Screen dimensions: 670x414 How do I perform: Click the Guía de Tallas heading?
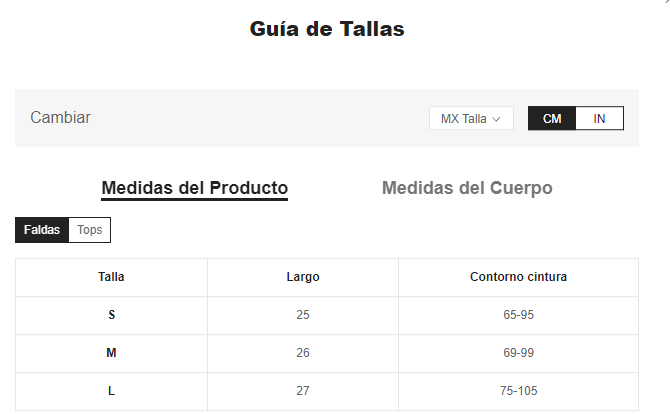pos(327,29)
